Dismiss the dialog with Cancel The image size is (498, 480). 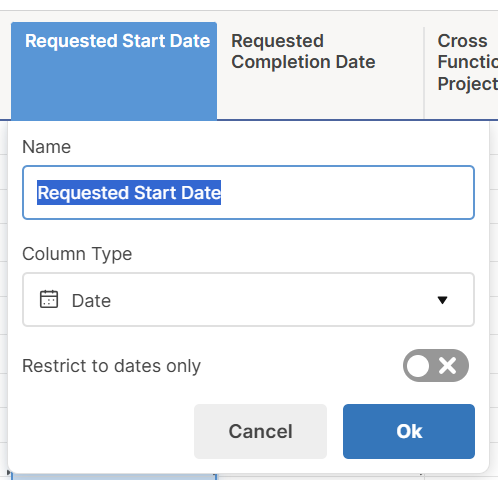tap(260, 431)
